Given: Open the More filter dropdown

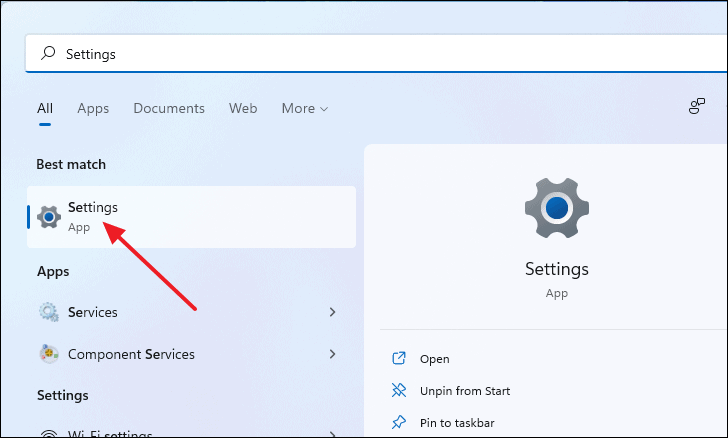Looking at the screenshot, I should (305, 108).
